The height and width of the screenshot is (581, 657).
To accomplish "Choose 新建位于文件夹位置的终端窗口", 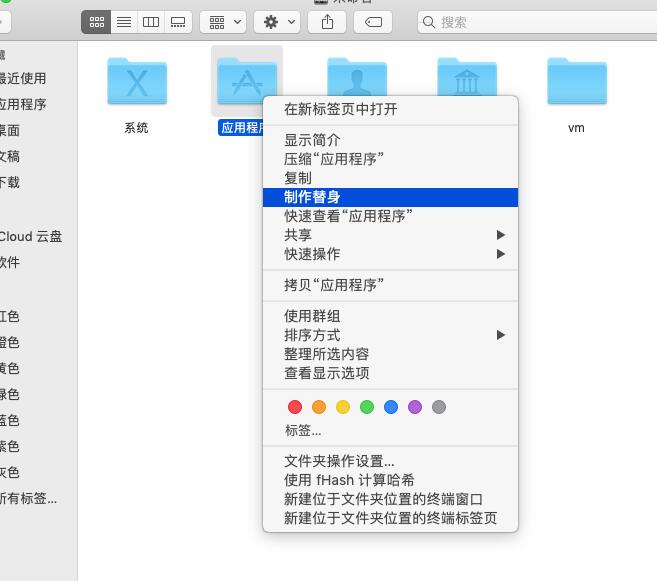I will [x=391, y=499].
